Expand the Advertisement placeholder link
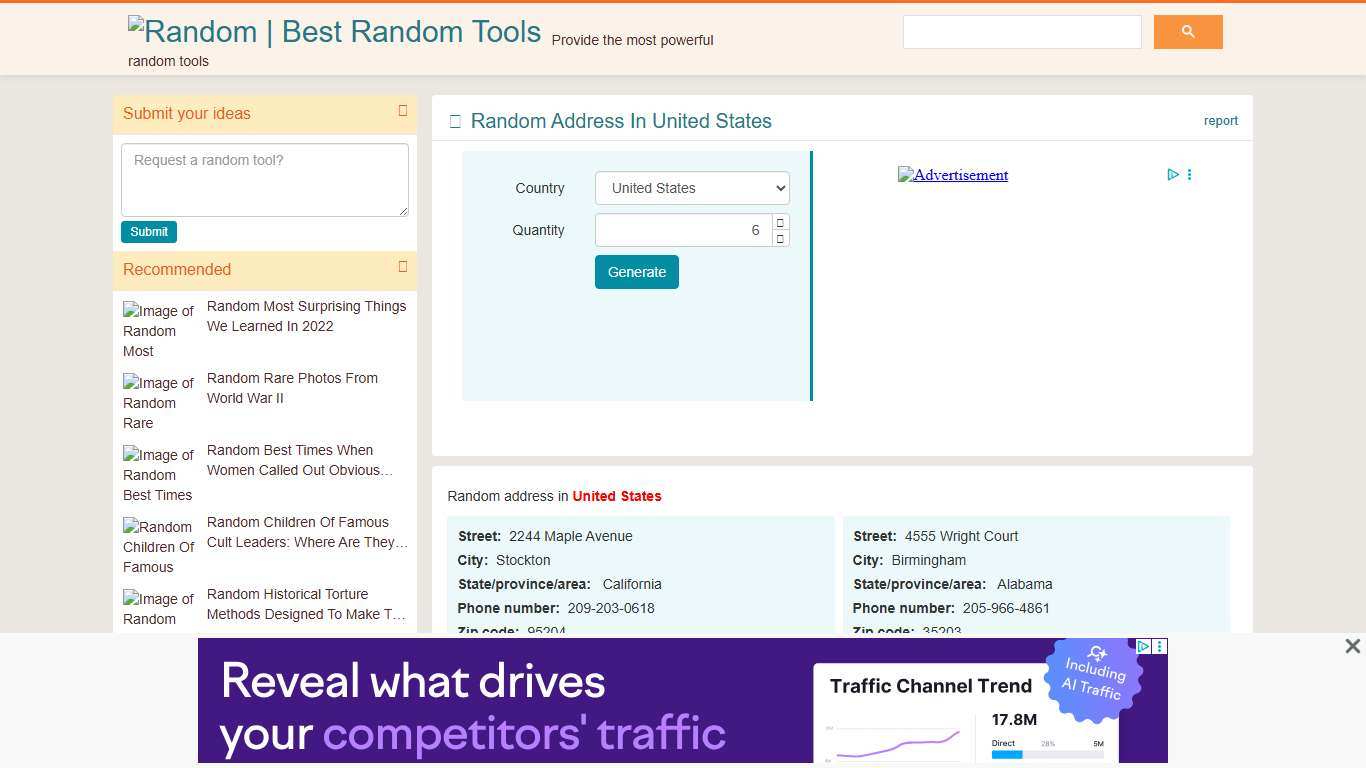The width and height of the screenshot is (1366, 768). point(952,175)
